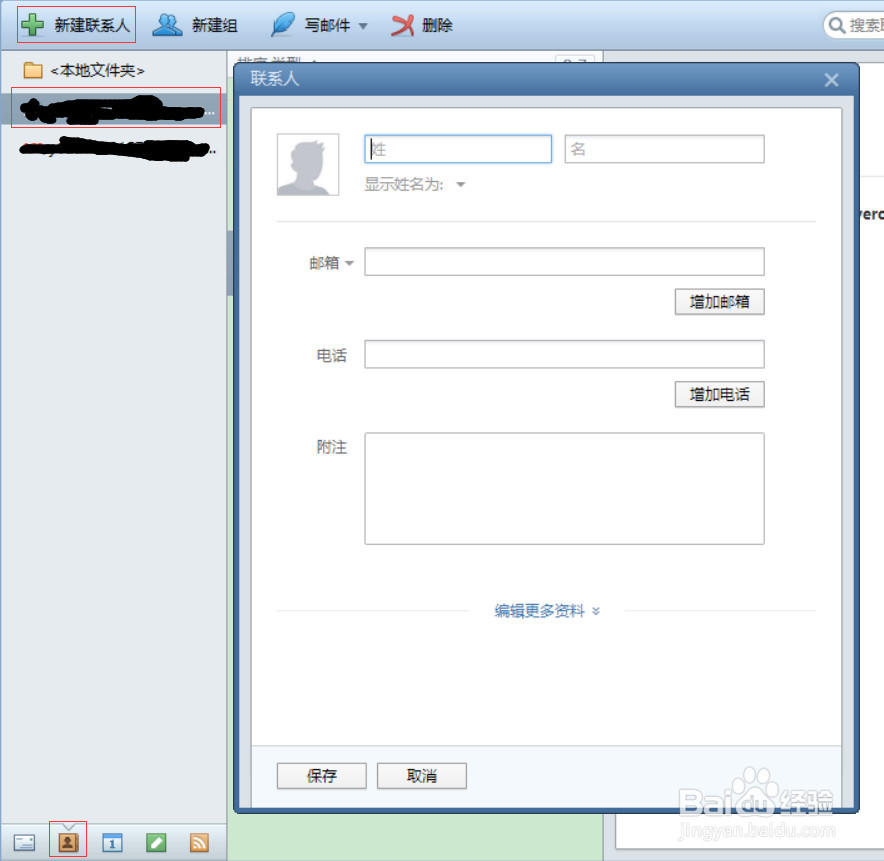The image size is (884, 861).
Task: Open the RSS feed view icon
Action: (198, 841)
